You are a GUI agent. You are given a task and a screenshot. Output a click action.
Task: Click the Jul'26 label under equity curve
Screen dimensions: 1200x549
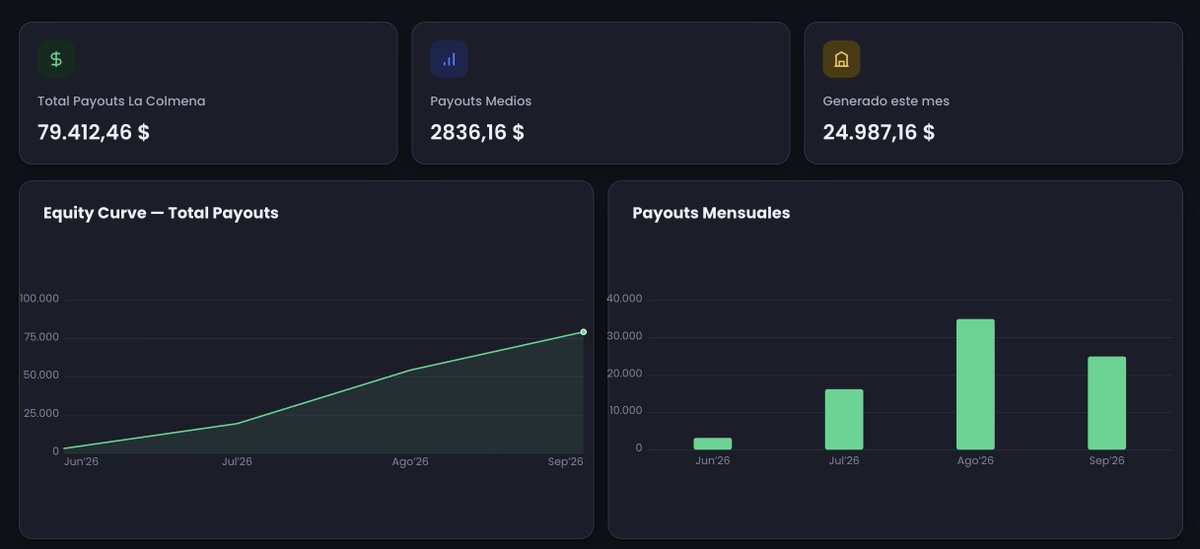click(x=237, y=461)
